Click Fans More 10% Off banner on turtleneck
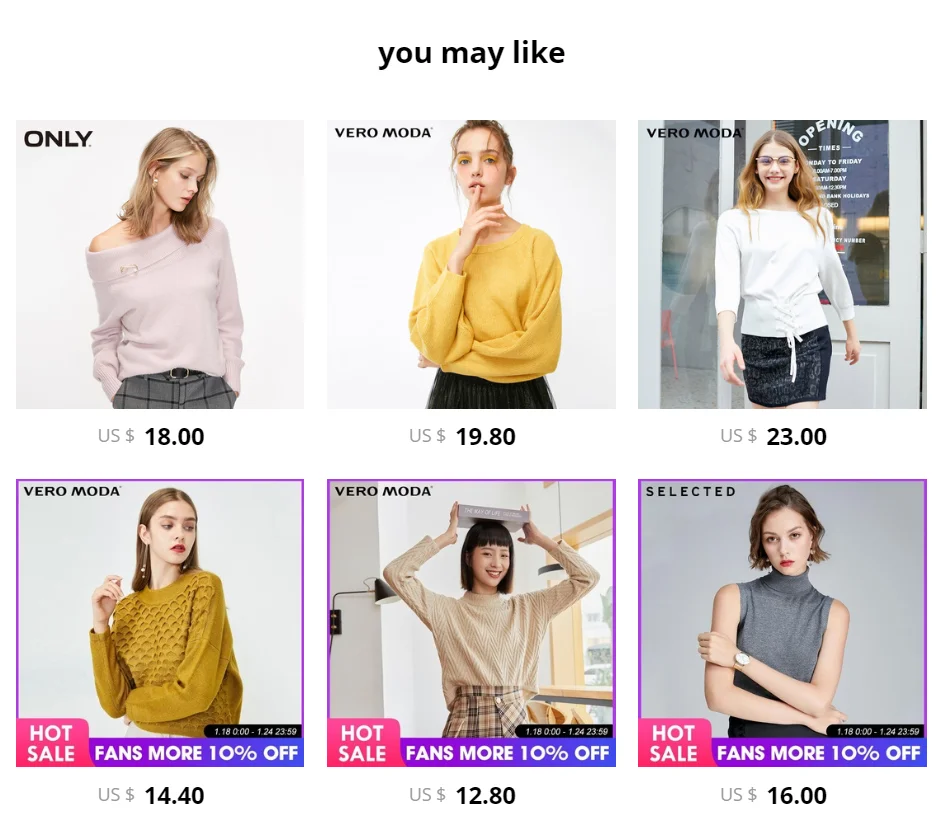Screen dimensions: 943x817 click(819, 753)
